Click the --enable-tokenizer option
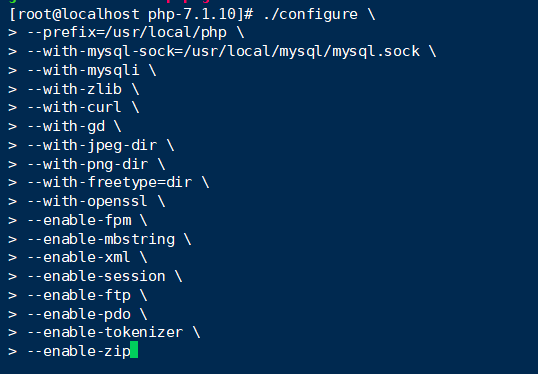Image resolution: width=538 pixels, height=374 pixels. pyautogui.click(x=105, y=332)
